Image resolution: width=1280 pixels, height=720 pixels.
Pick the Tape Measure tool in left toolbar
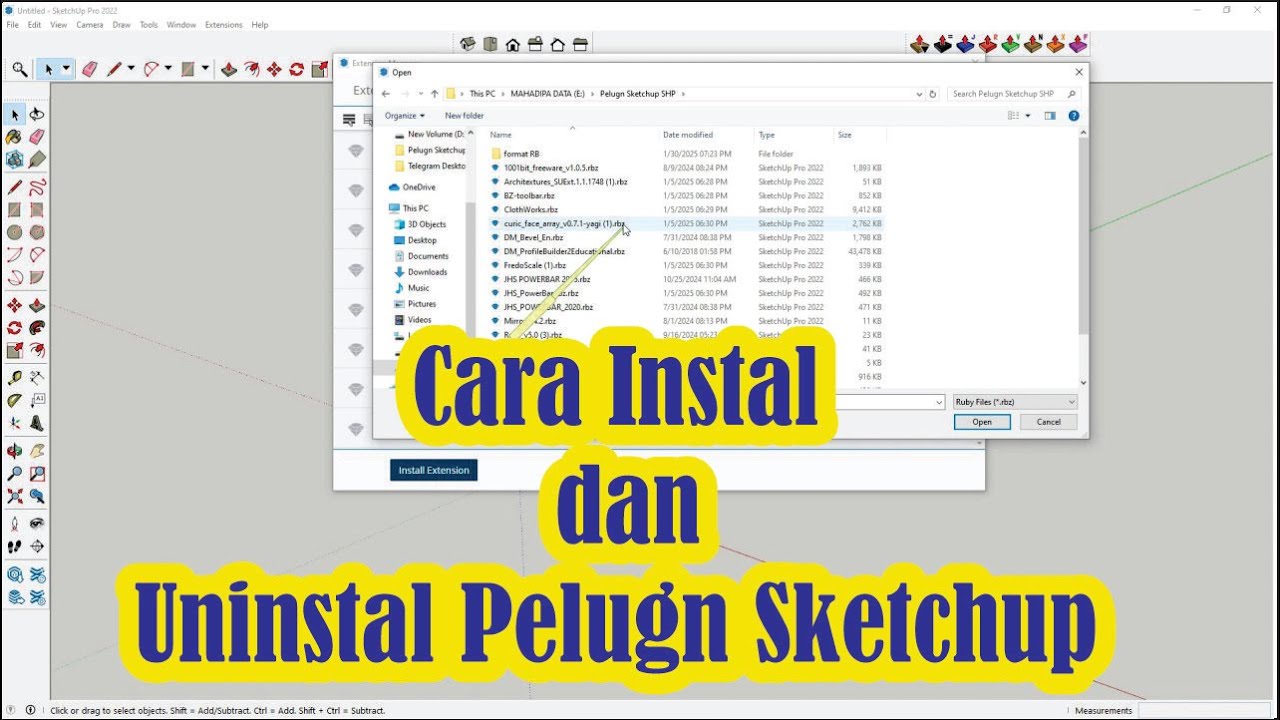pos(15,377)
